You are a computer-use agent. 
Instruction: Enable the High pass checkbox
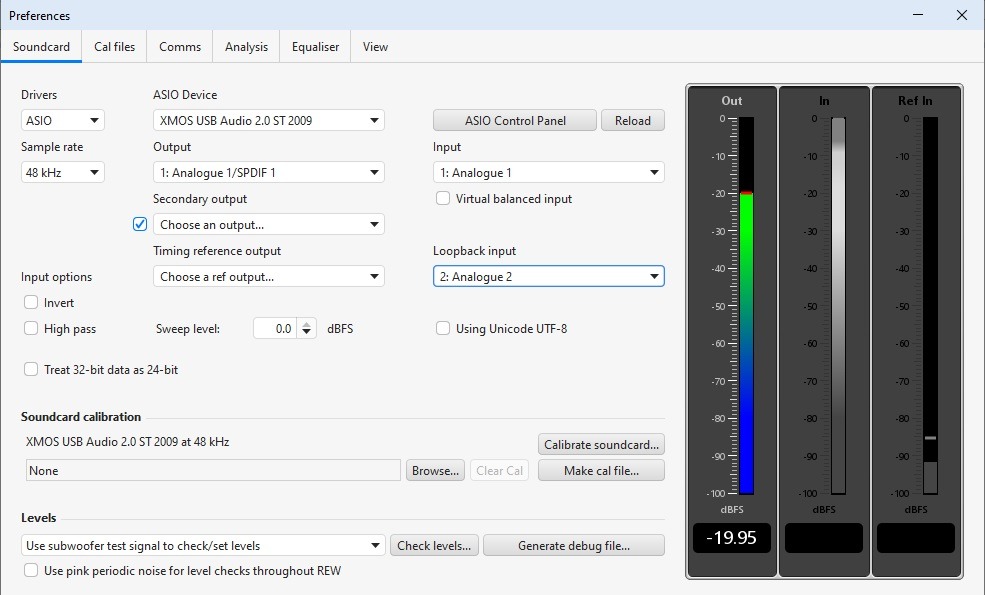tap(31, 329)
